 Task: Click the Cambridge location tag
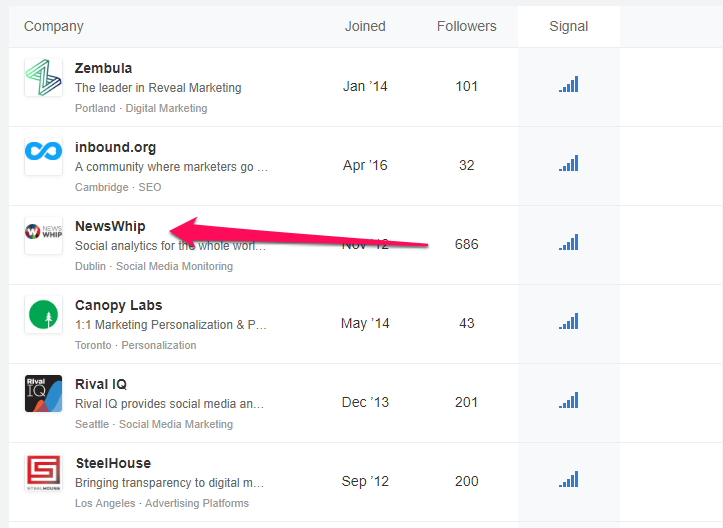101,187
